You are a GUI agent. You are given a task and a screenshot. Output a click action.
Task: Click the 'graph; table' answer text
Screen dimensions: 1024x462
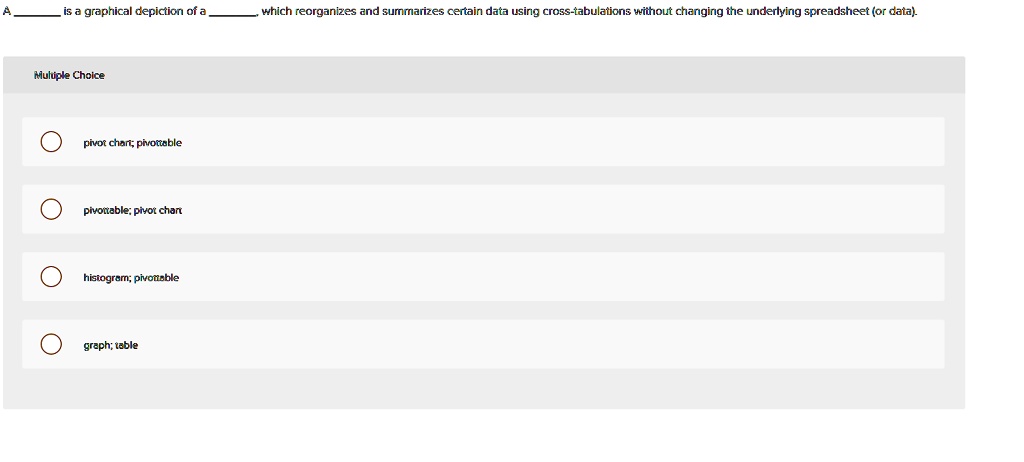click(x=110, y=345)
